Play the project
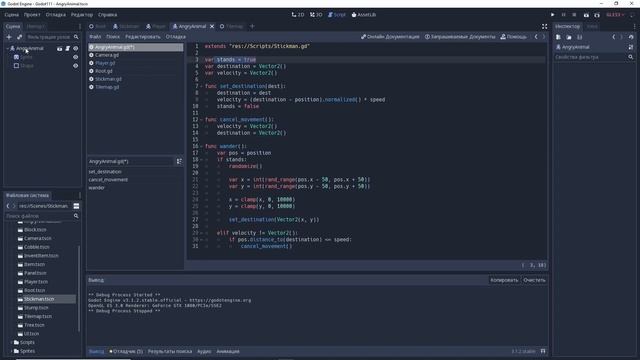 (553, 15)
